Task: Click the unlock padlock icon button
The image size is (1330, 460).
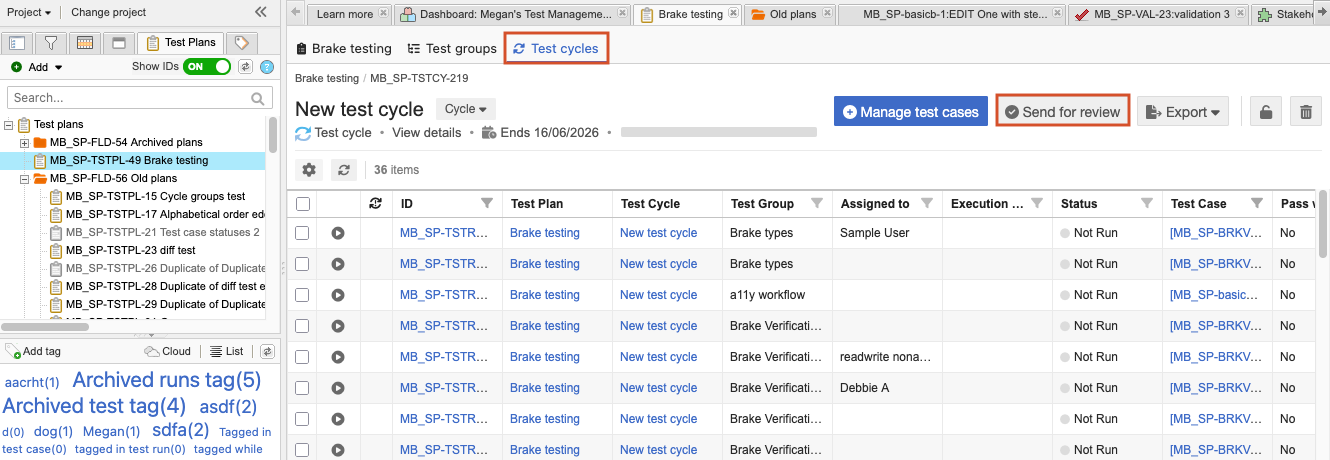Action: [1266, 112]
